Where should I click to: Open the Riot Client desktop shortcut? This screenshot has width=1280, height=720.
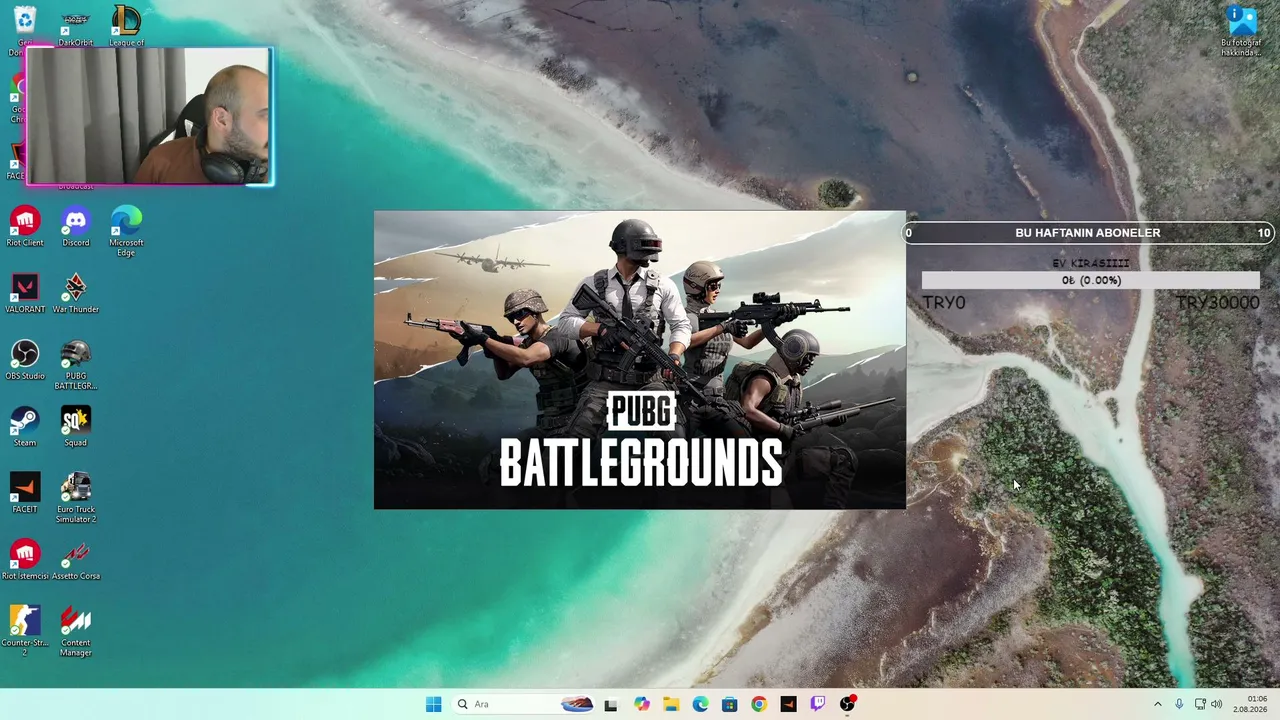click(25, 227)
